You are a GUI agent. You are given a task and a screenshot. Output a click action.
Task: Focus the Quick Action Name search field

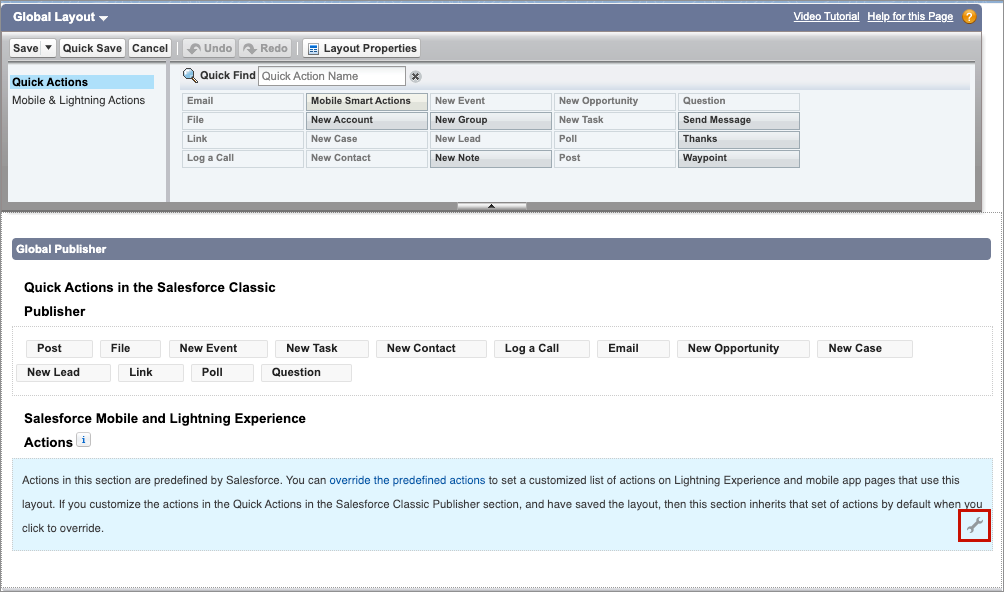coord(332,76)
